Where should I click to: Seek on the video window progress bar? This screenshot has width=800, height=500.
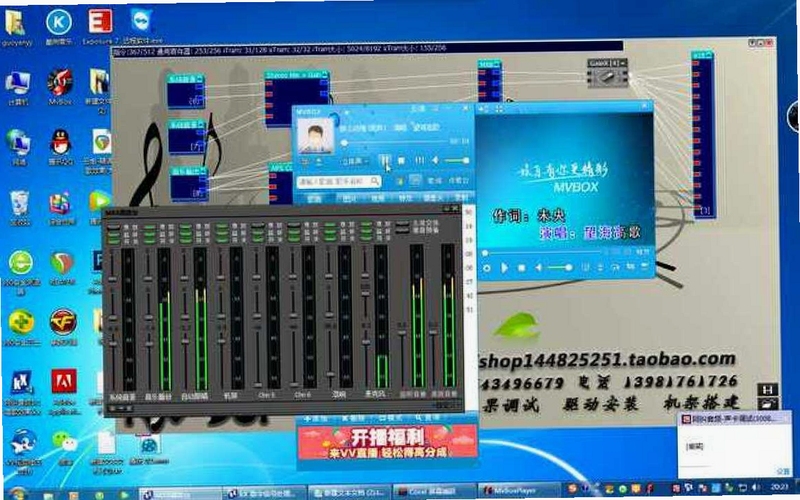pos(542,253)
